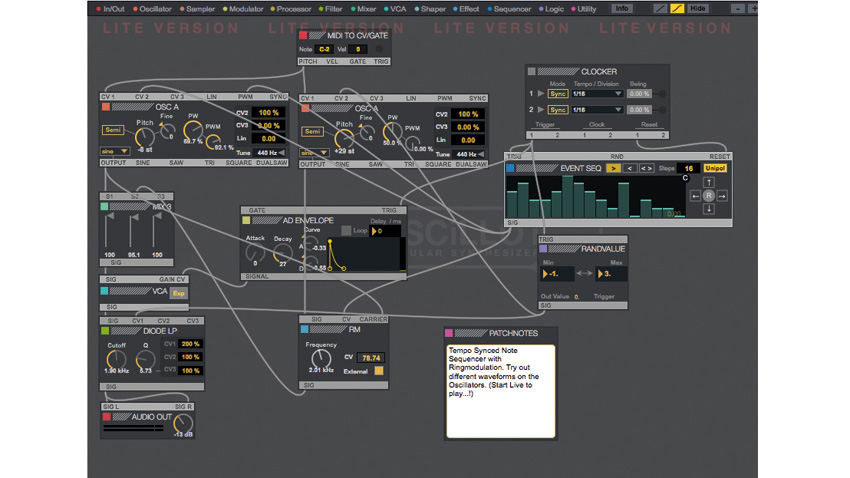Open the Oscillator module menu
The width and height of the screenshot is (850, 478).
152,9
